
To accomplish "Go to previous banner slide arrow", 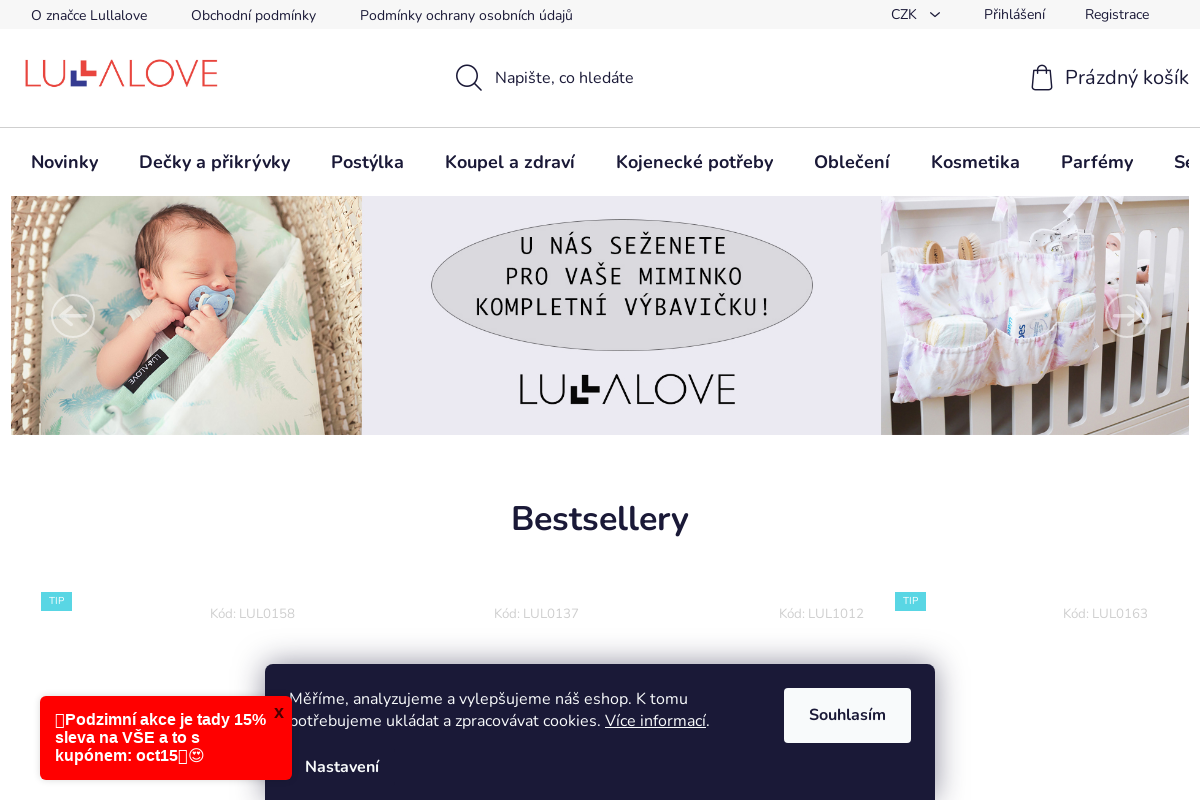I will pos(73,316).
